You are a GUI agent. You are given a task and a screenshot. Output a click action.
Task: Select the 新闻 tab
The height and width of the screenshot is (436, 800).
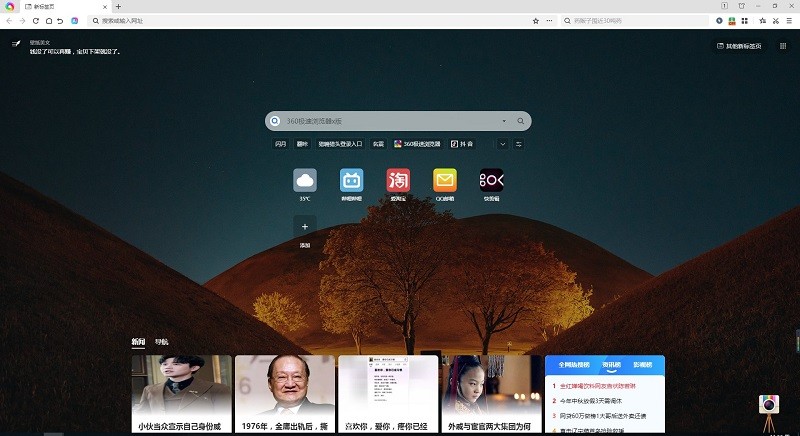point(138,342)
